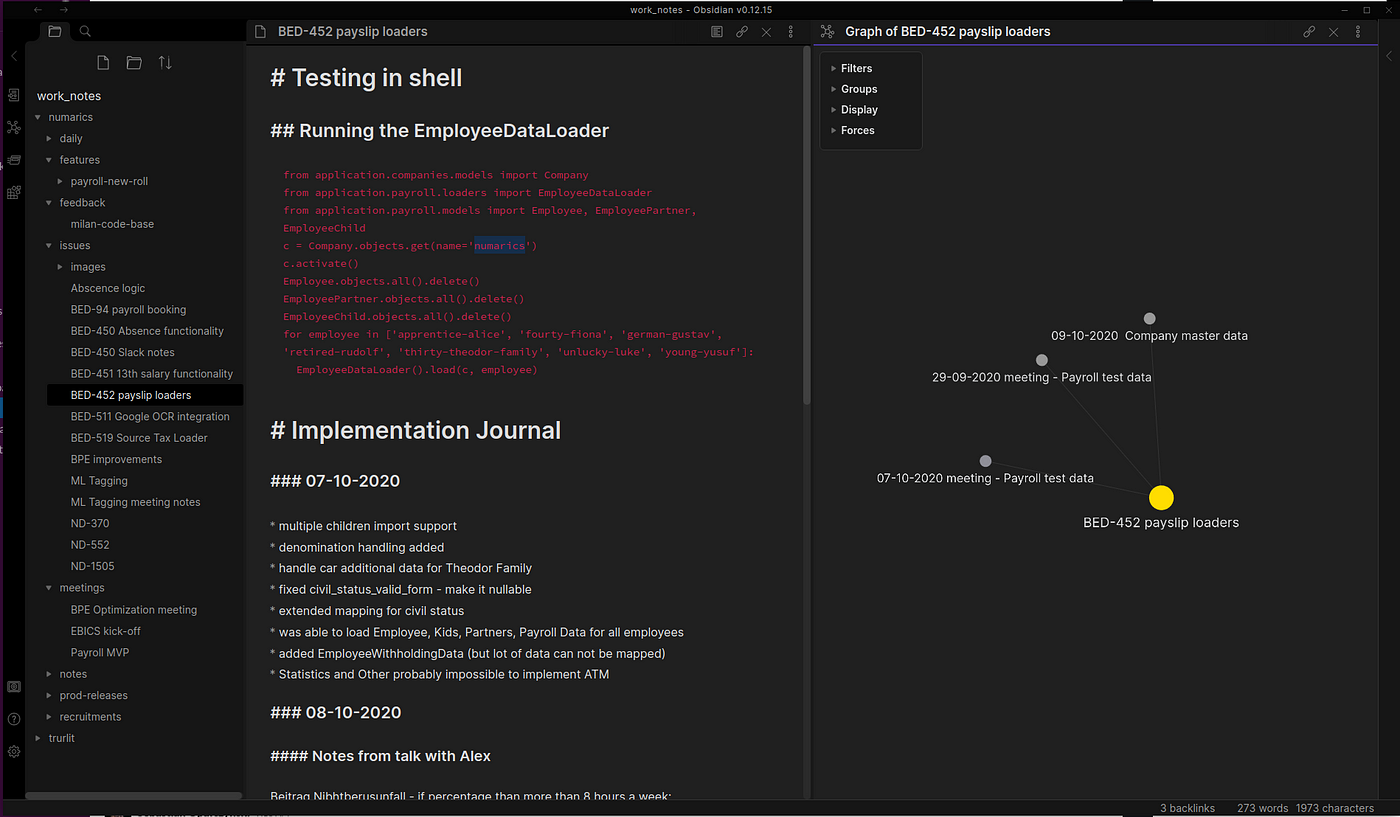The image size is (1400, 817).
Task: Close the local graph pane
Action: tap(1333, 32)
